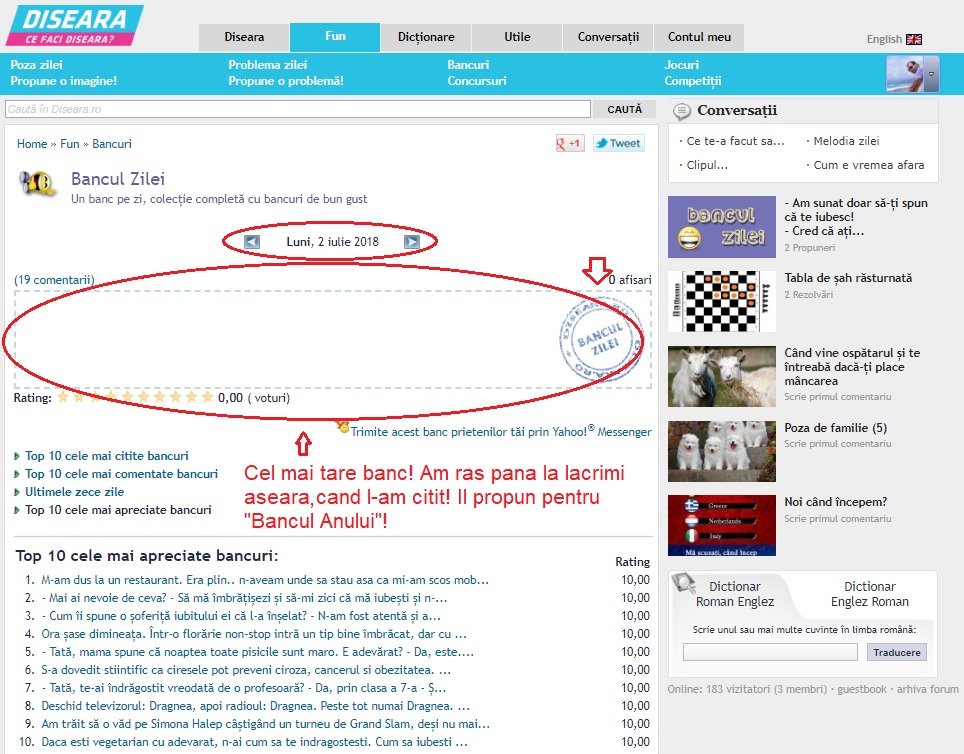The height and width of the screenshot is (754, 964).
Task: Switch language via English flag icon
Action: [913, 40]
